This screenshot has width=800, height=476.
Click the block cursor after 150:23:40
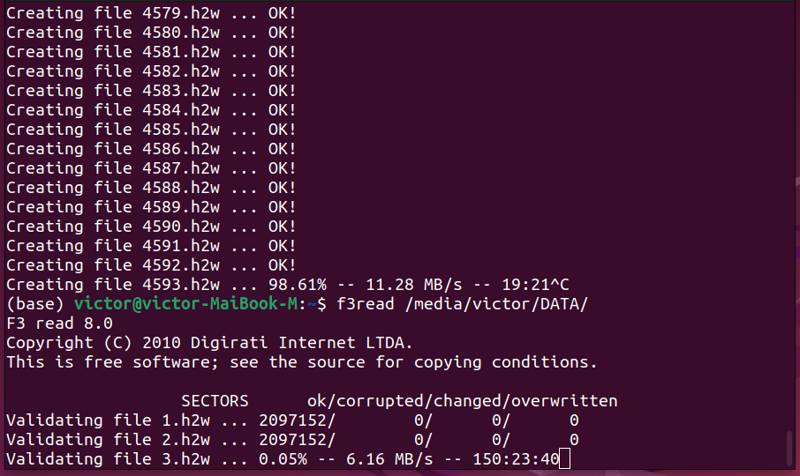click(x=564, y=459)
